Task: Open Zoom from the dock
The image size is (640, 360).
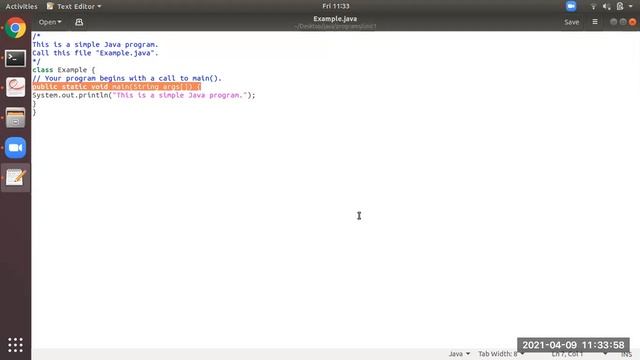Action: 16,147
